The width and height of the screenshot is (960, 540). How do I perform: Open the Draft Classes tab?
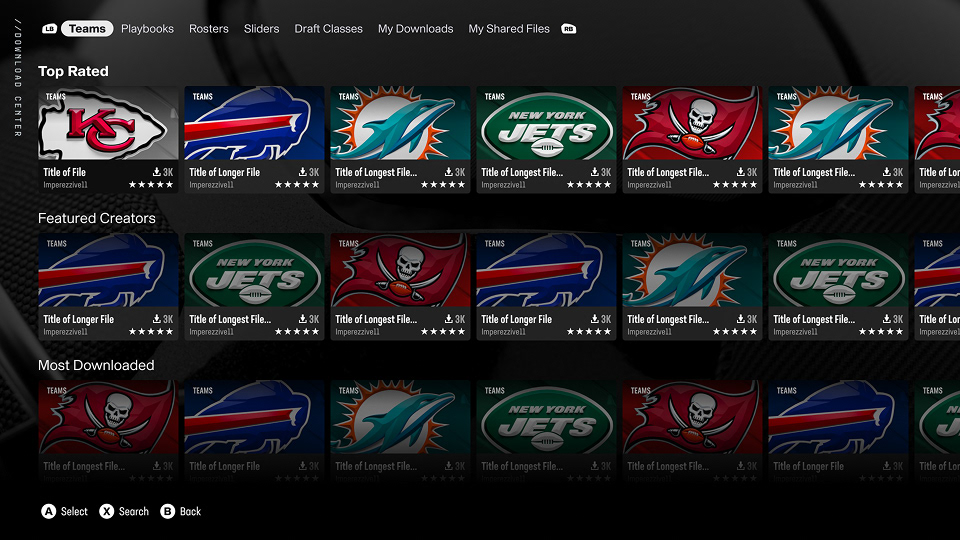[328, 29]
